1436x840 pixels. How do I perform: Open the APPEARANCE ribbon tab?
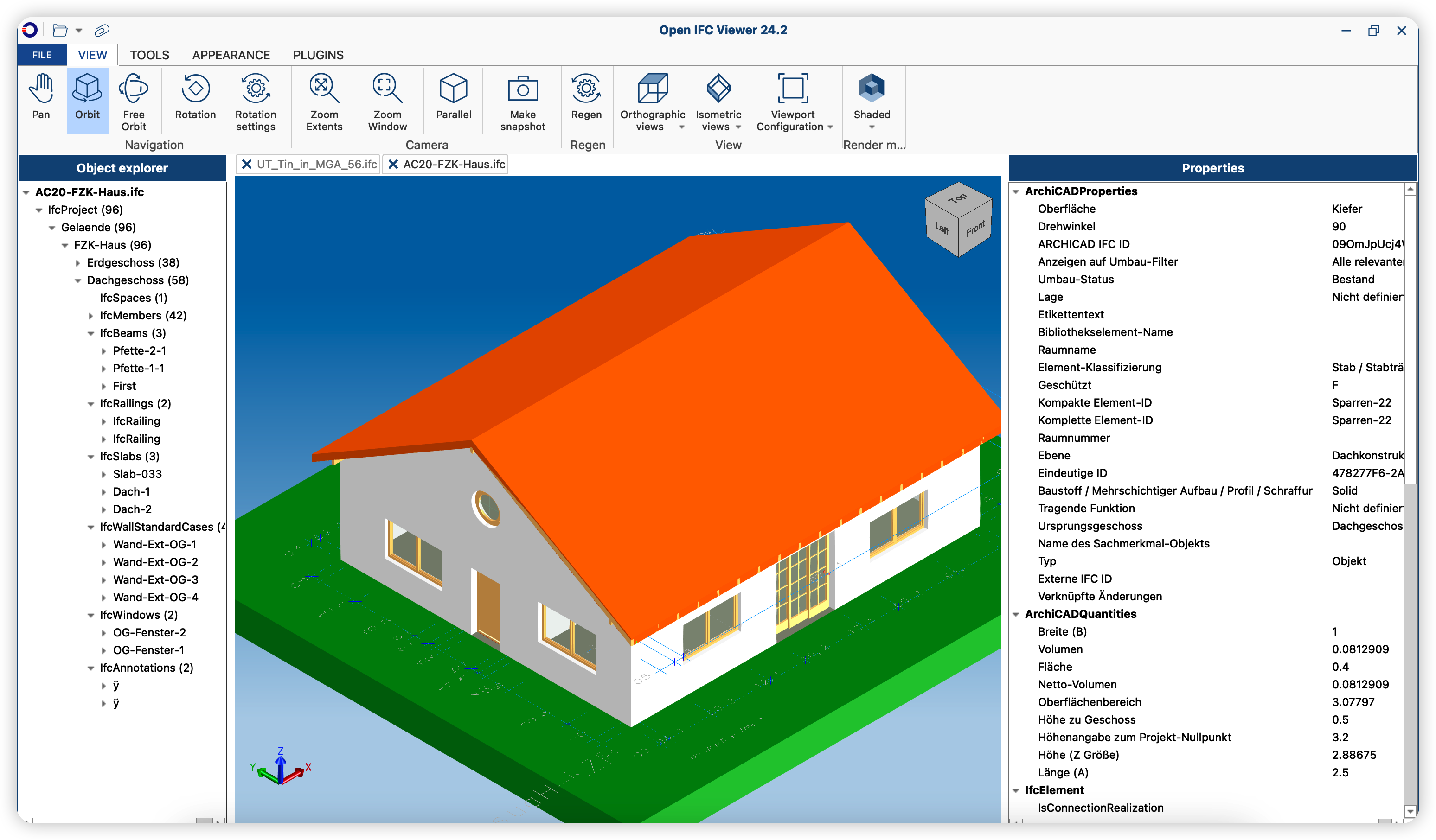pyautogui.click(x=231, y=55)
